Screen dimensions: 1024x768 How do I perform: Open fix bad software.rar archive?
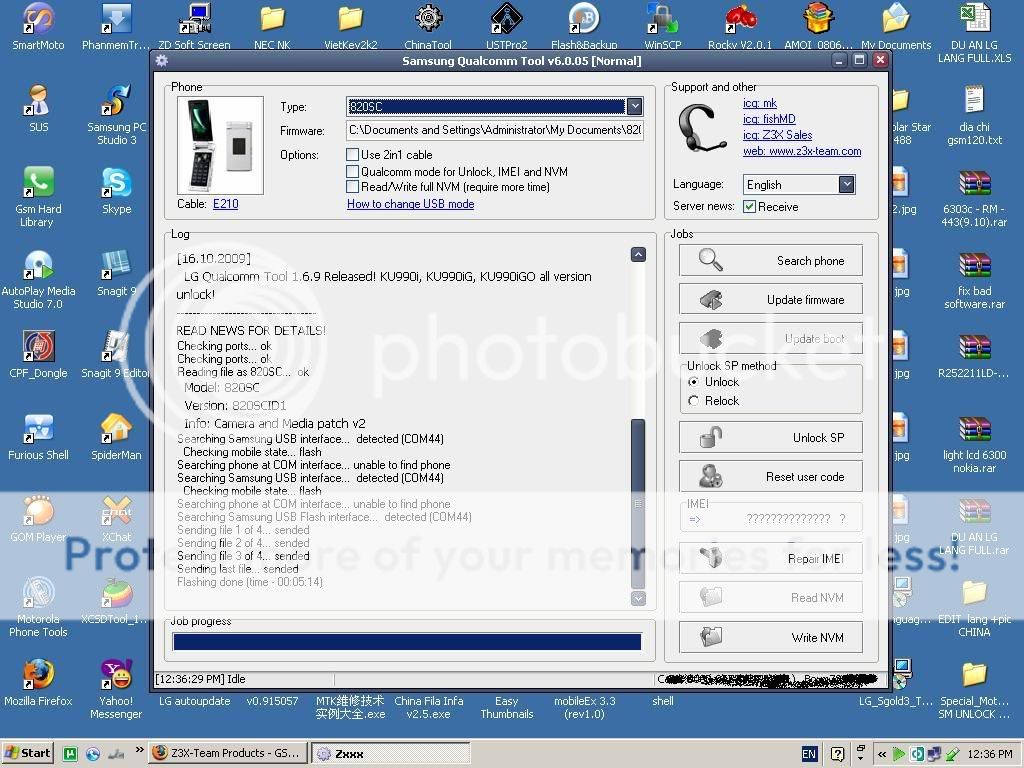[x=974, y=278]
